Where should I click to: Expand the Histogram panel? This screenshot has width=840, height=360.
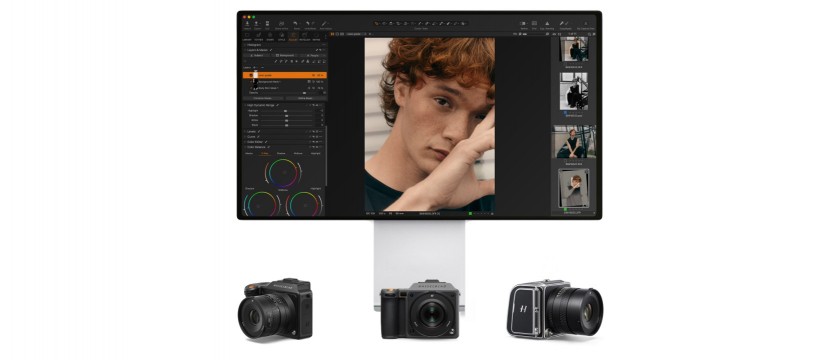point(245,44)
